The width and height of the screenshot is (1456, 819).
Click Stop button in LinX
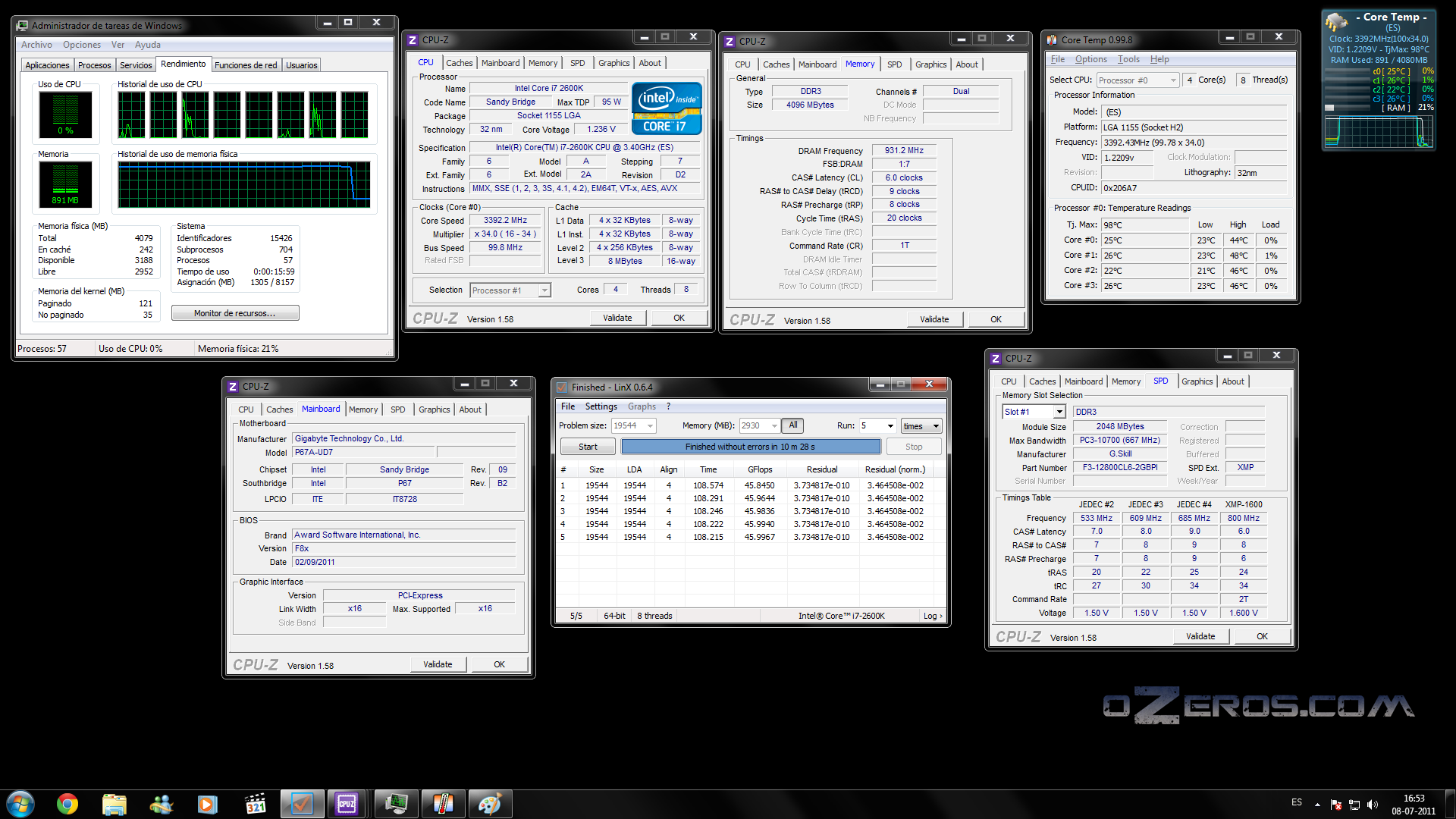(x=914, y=447)
